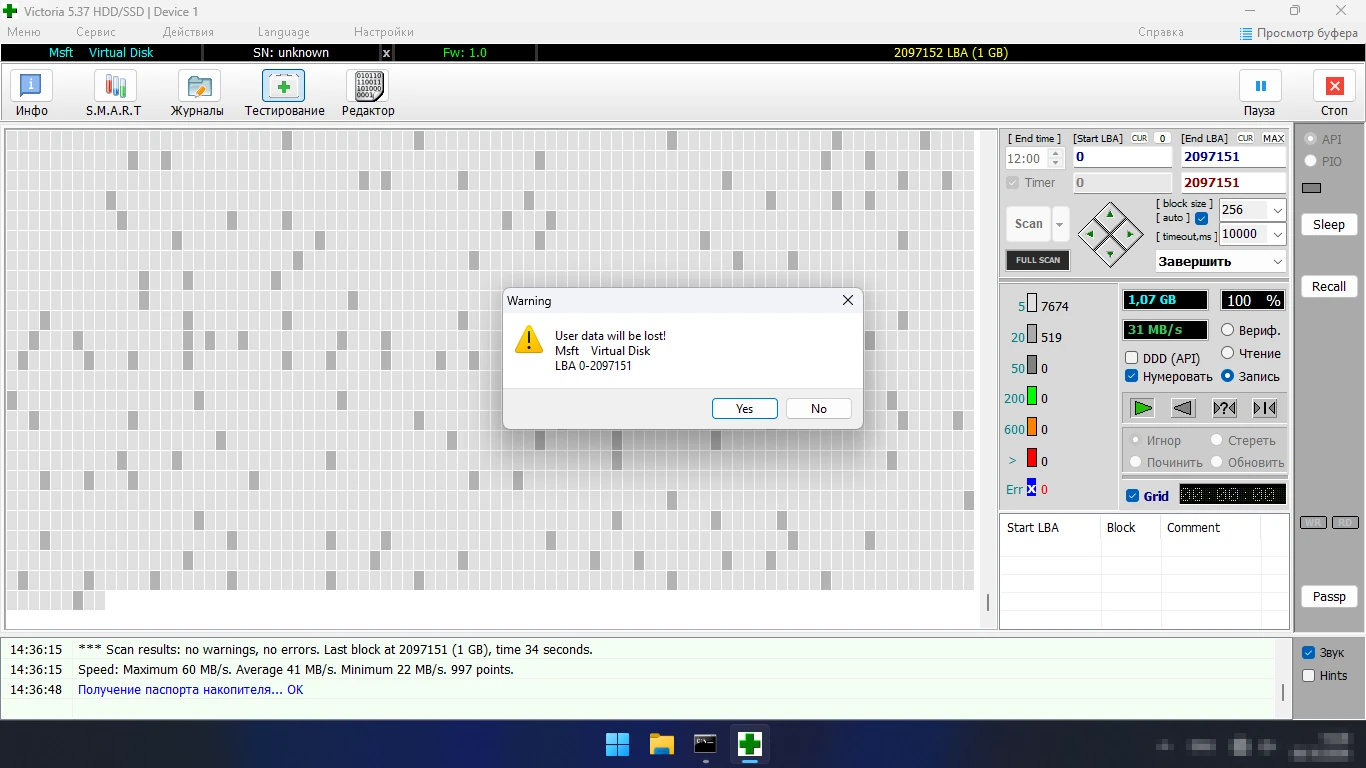Switch to the Тестирование testing view

point(284,94)
